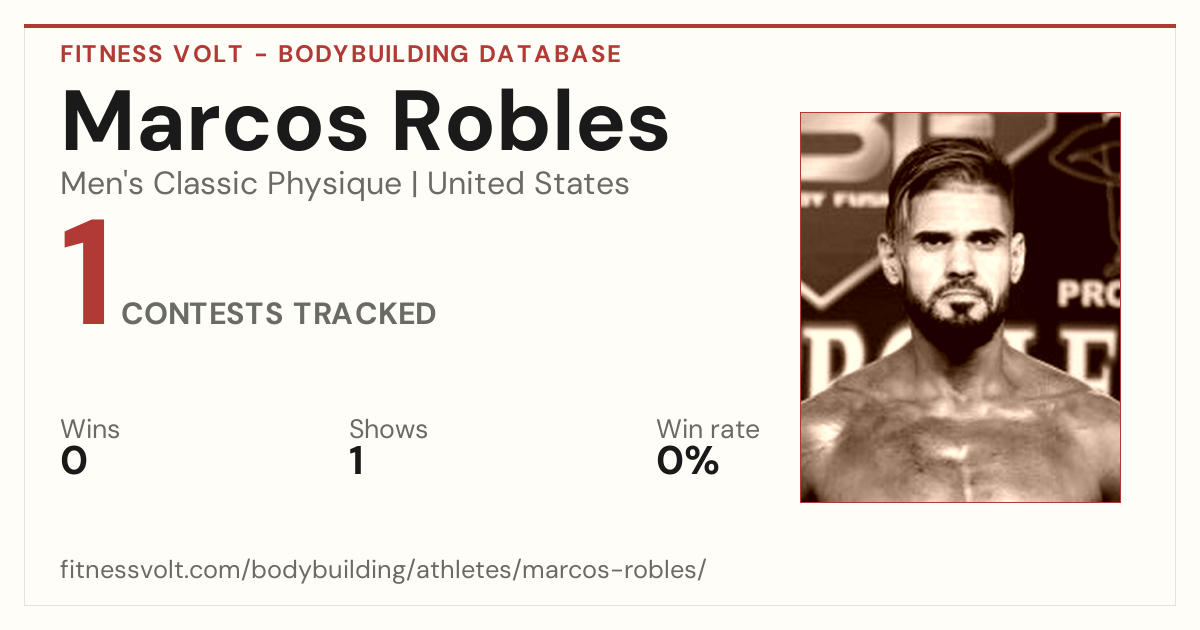Select the Marcos Robles name heading
The width and height of the screenshot is (1200, 630).
(365, 121)
